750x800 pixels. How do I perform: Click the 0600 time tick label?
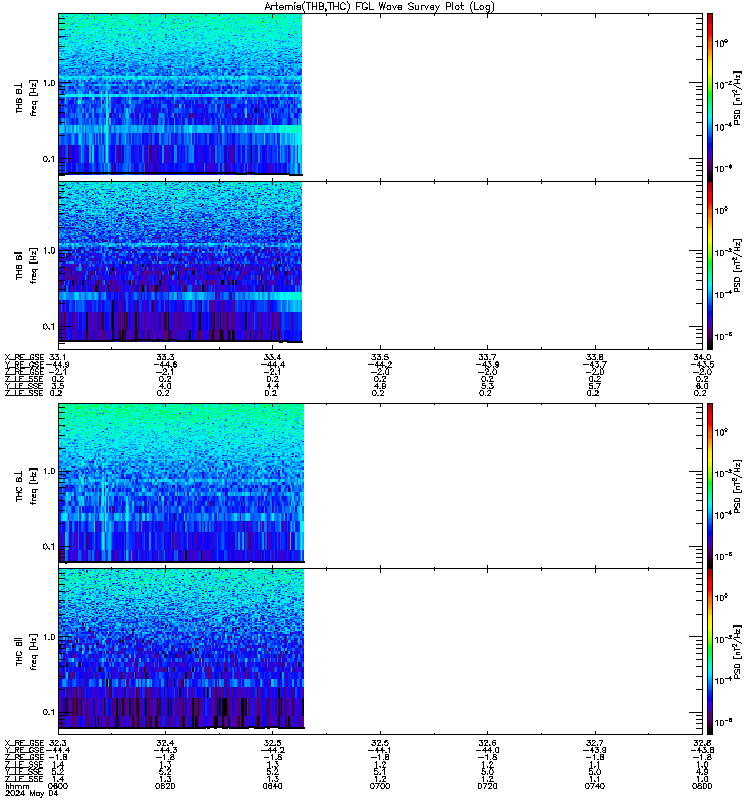(58, 786)
